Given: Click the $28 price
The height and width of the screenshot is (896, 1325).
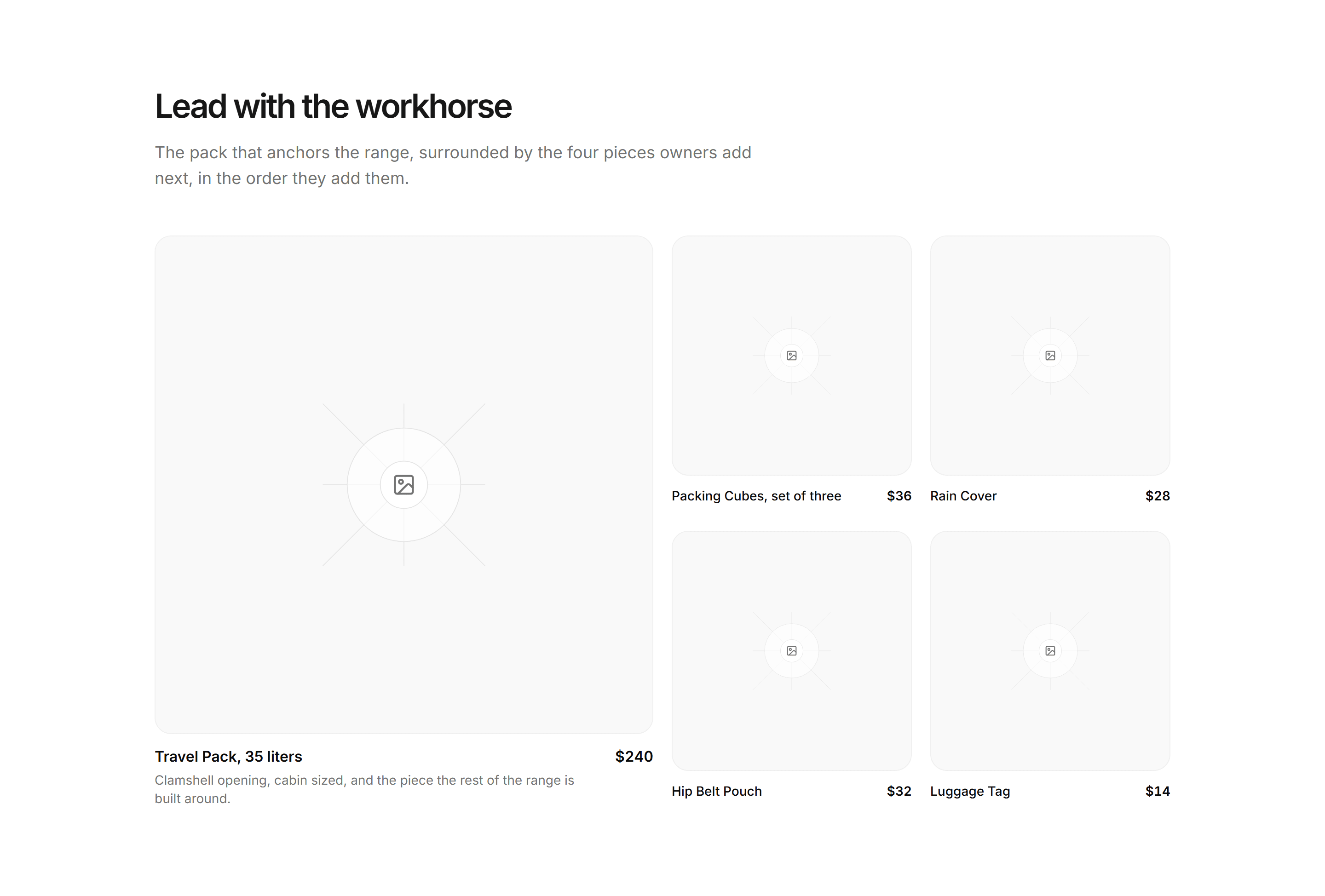Looking at the screenshot, I should [x=1158, y=496].
